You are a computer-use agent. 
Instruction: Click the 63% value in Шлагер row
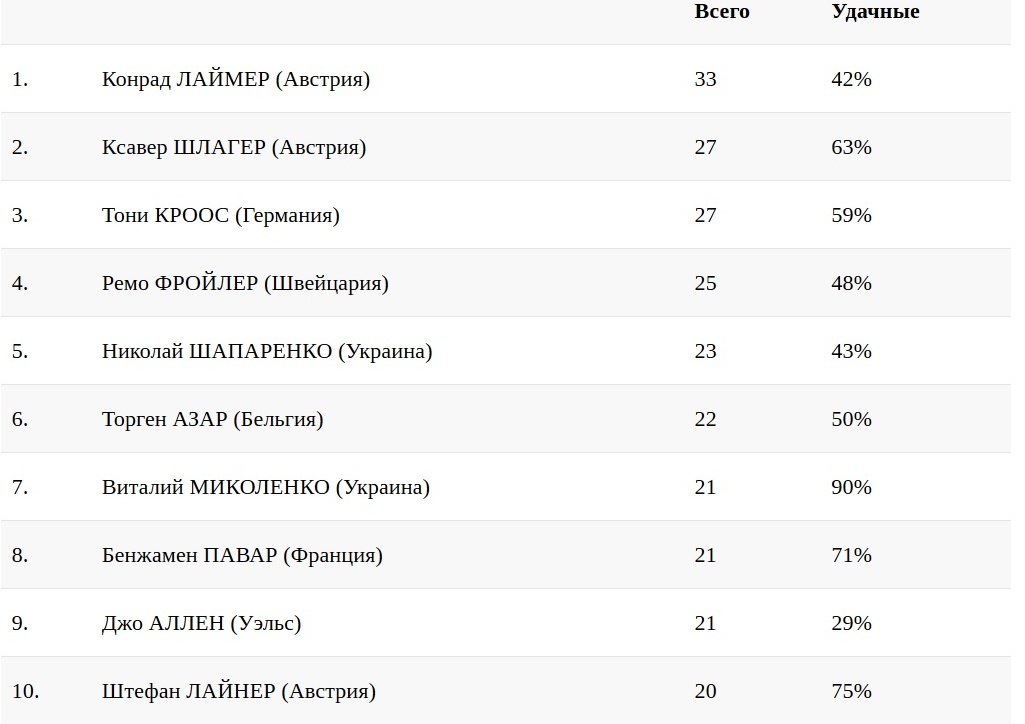[851, 147]
